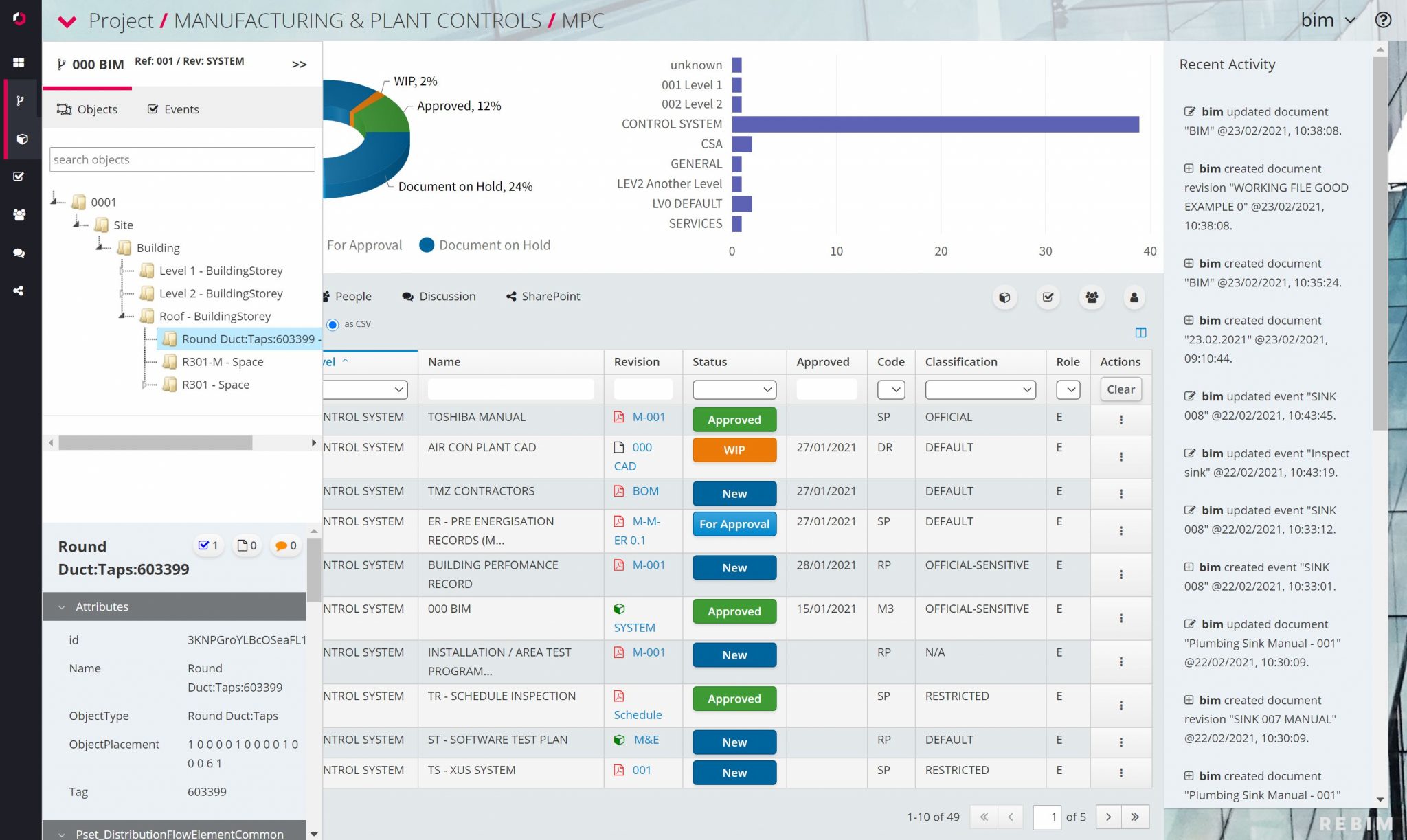Click round cube button above table

(1004, 297)
